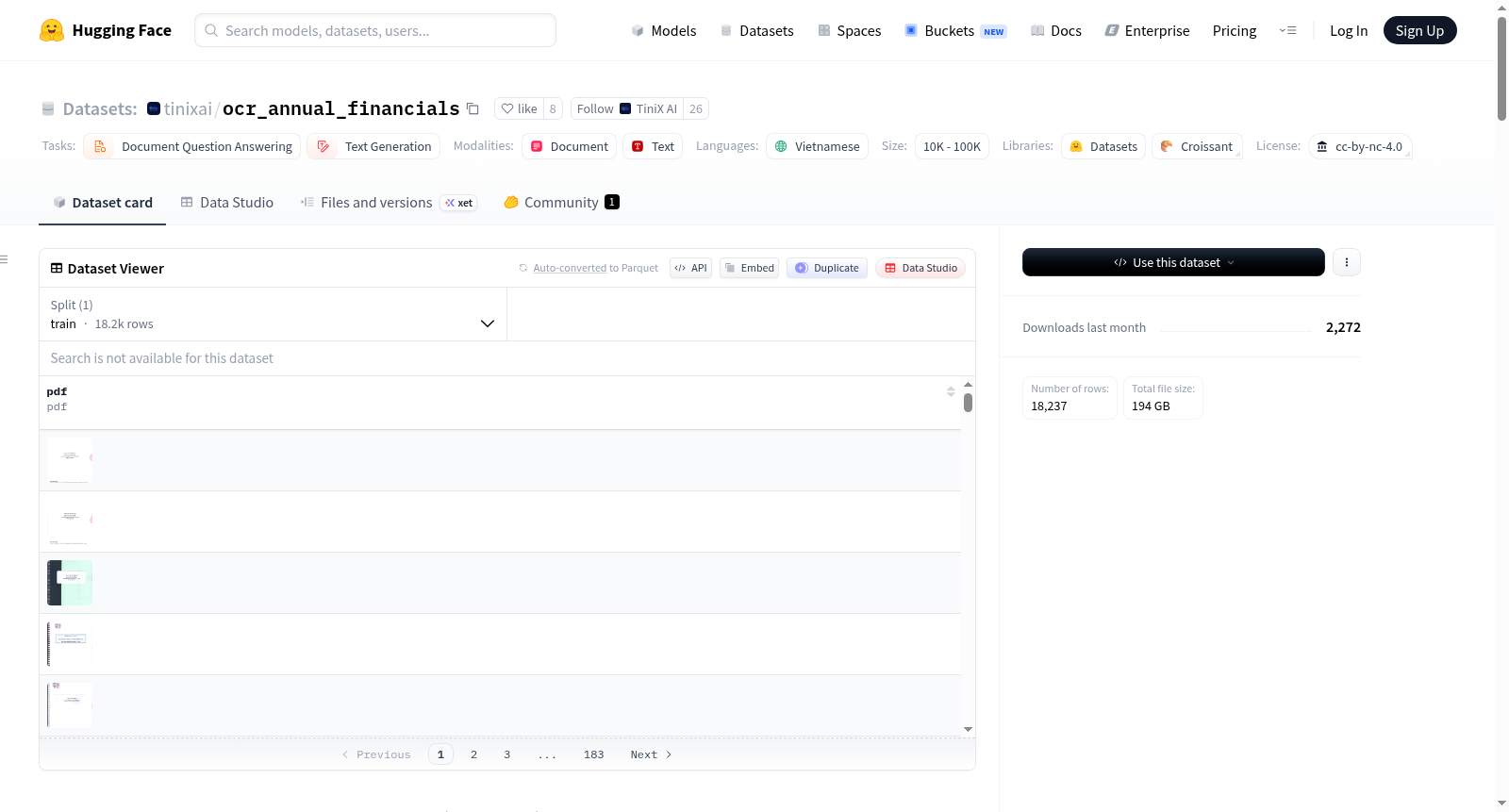Open the Community tab
The image size is (1509, 812).
click(561, 202)
